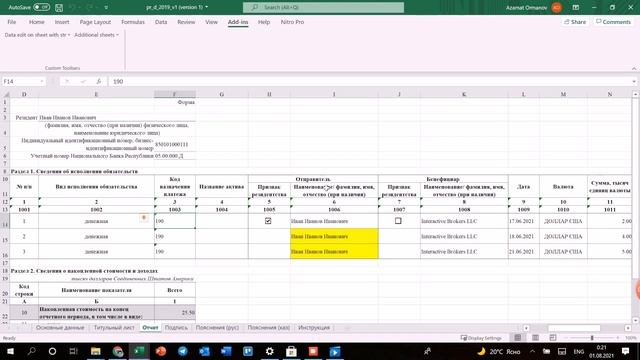Viewport: 640px width, 360px height.
Task: Open the Comments button
Action: pyautogui.click(x=613, y=22)
